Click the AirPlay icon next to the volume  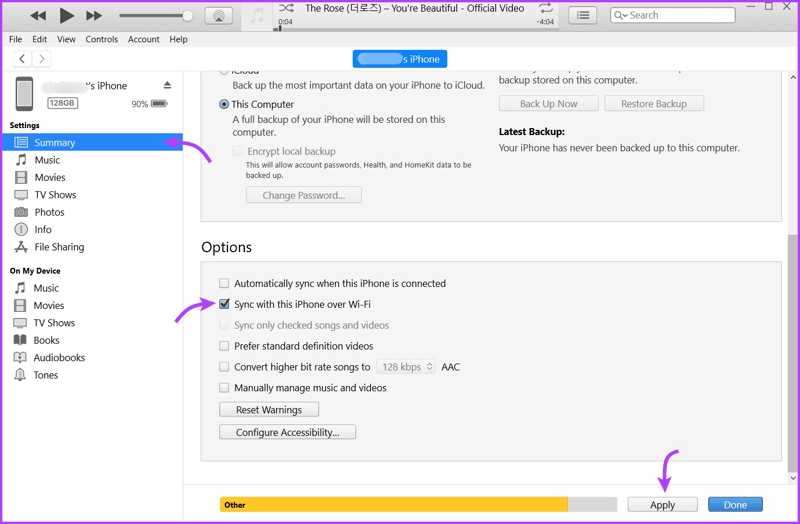[219, 15]
